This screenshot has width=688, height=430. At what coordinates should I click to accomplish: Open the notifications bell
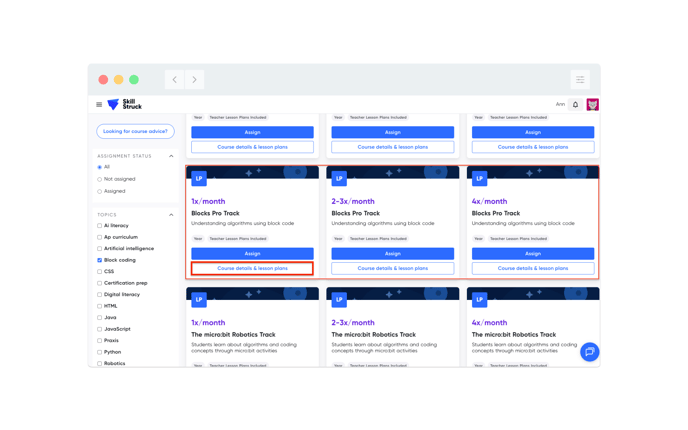[575, 105]
